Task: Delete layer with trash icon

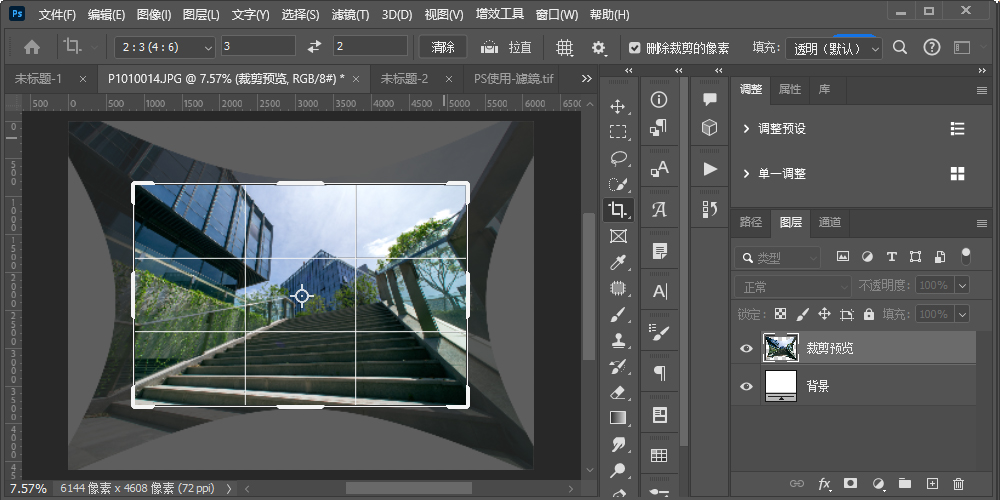Action: click(x=959, y=484)
